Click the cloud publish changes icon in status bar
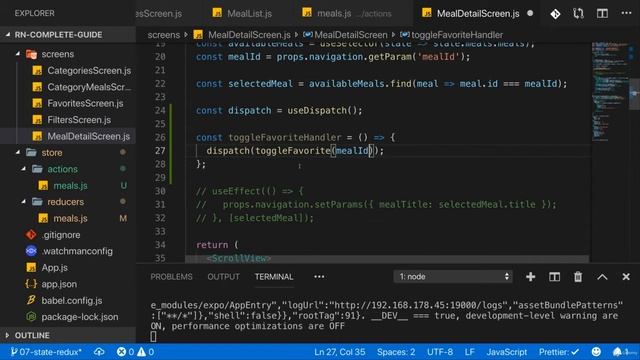Image resolution: width=640 pixels, height=360 pixels. point(99,352)
